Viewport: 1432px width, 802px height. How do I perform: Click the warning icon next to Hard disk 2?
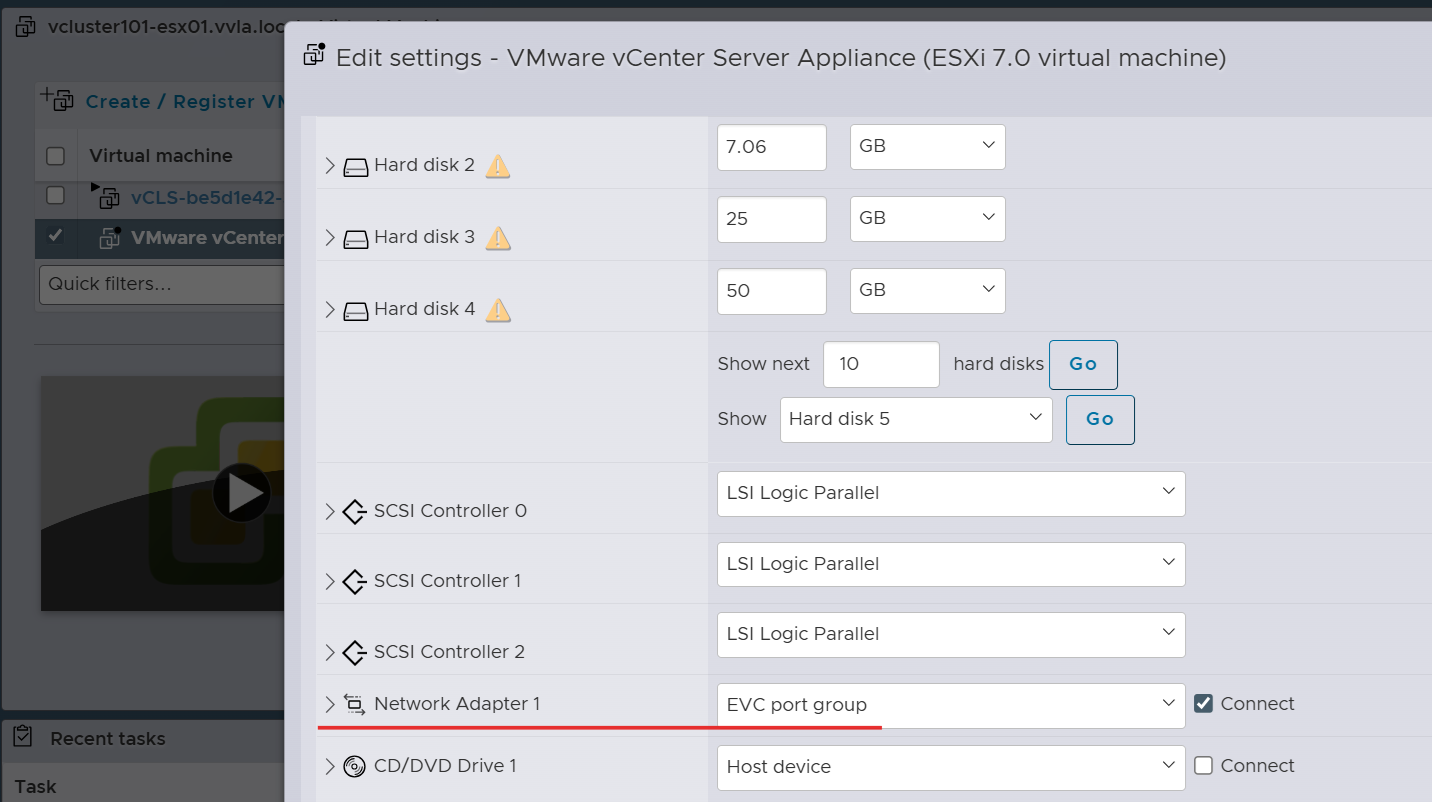497,166
